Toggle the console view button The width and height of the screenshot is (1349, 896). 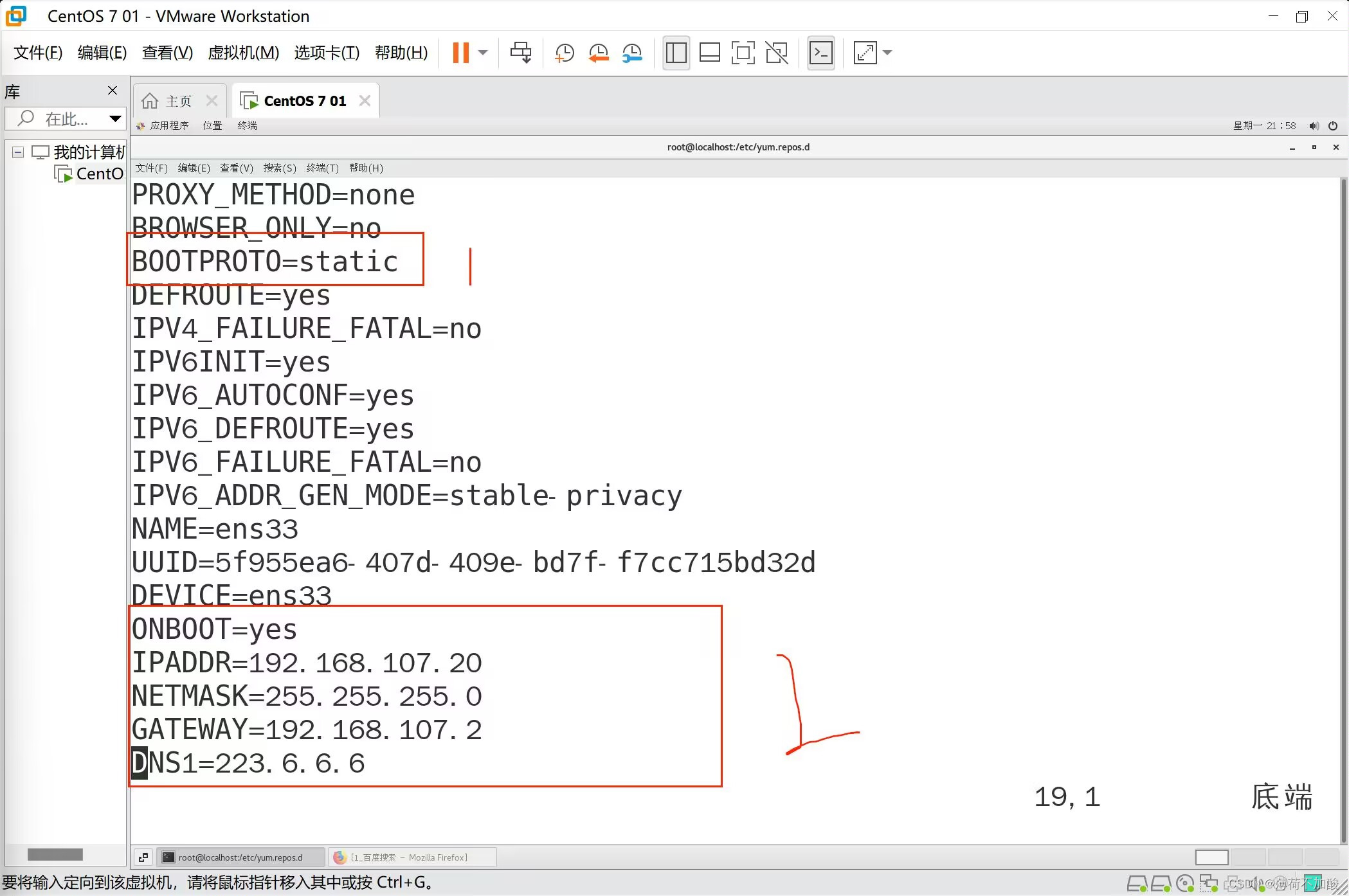(821, 53)
